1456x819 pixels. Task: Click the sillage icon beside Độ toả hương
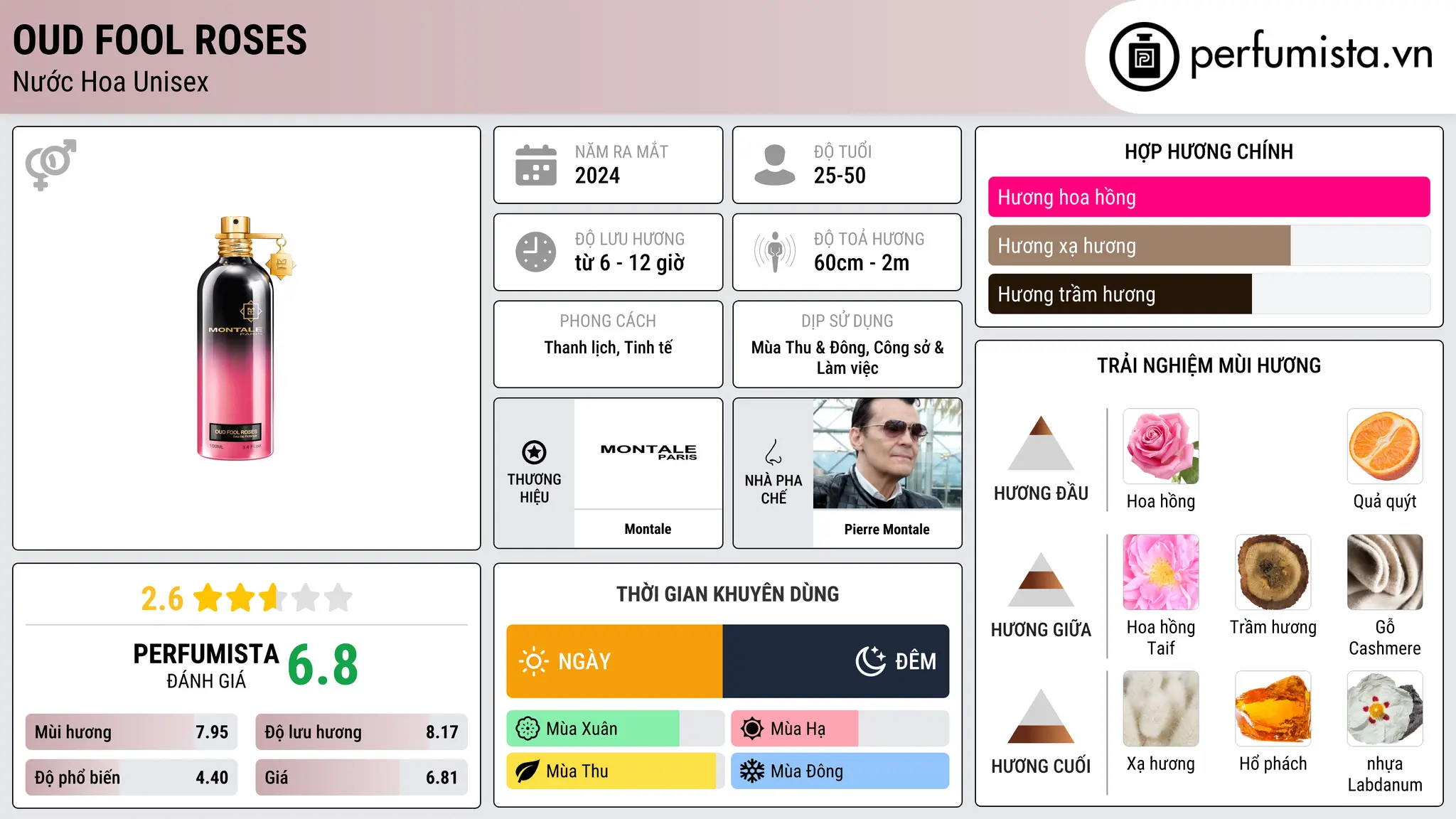[774, 252]
